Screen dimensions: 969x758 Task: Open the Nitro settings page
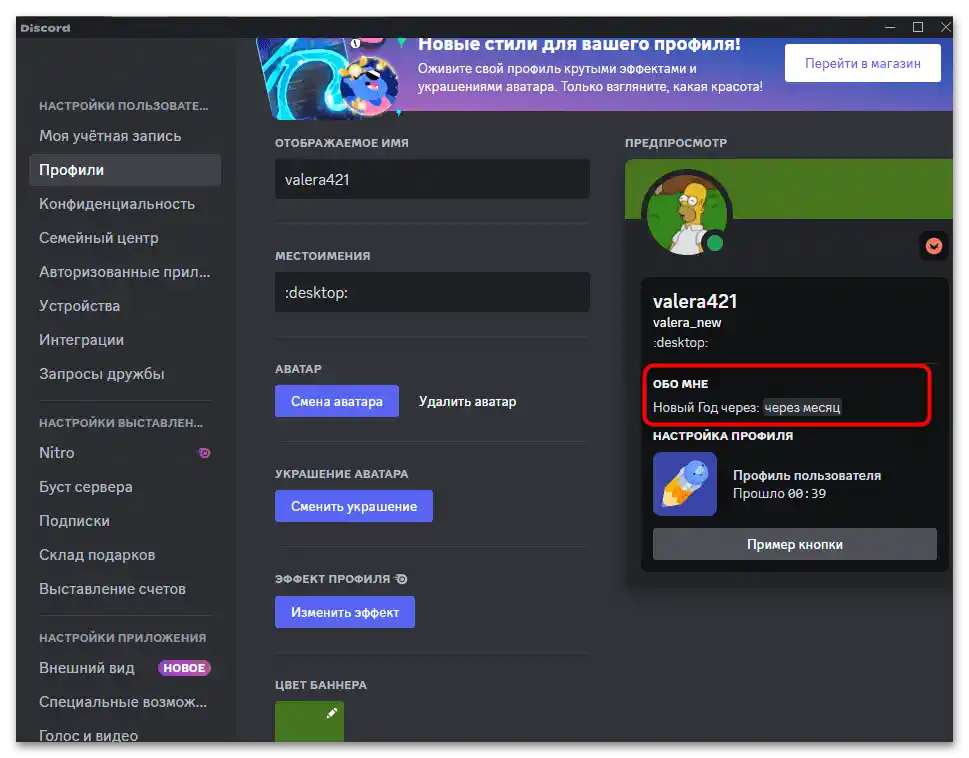click(125, 453)
